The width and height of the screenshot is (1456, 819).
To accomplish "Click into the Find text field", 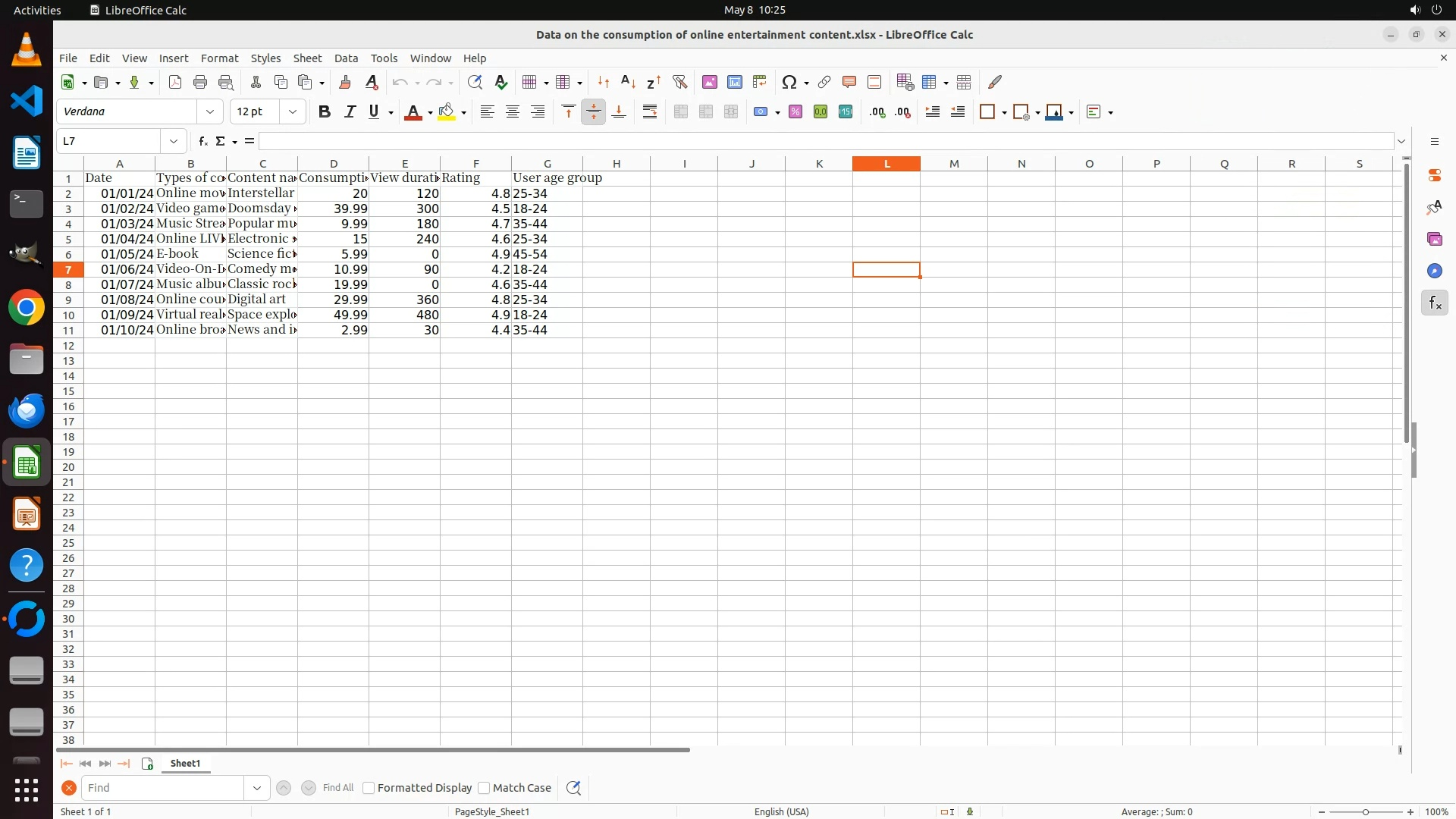I will [x=163, y=788].
